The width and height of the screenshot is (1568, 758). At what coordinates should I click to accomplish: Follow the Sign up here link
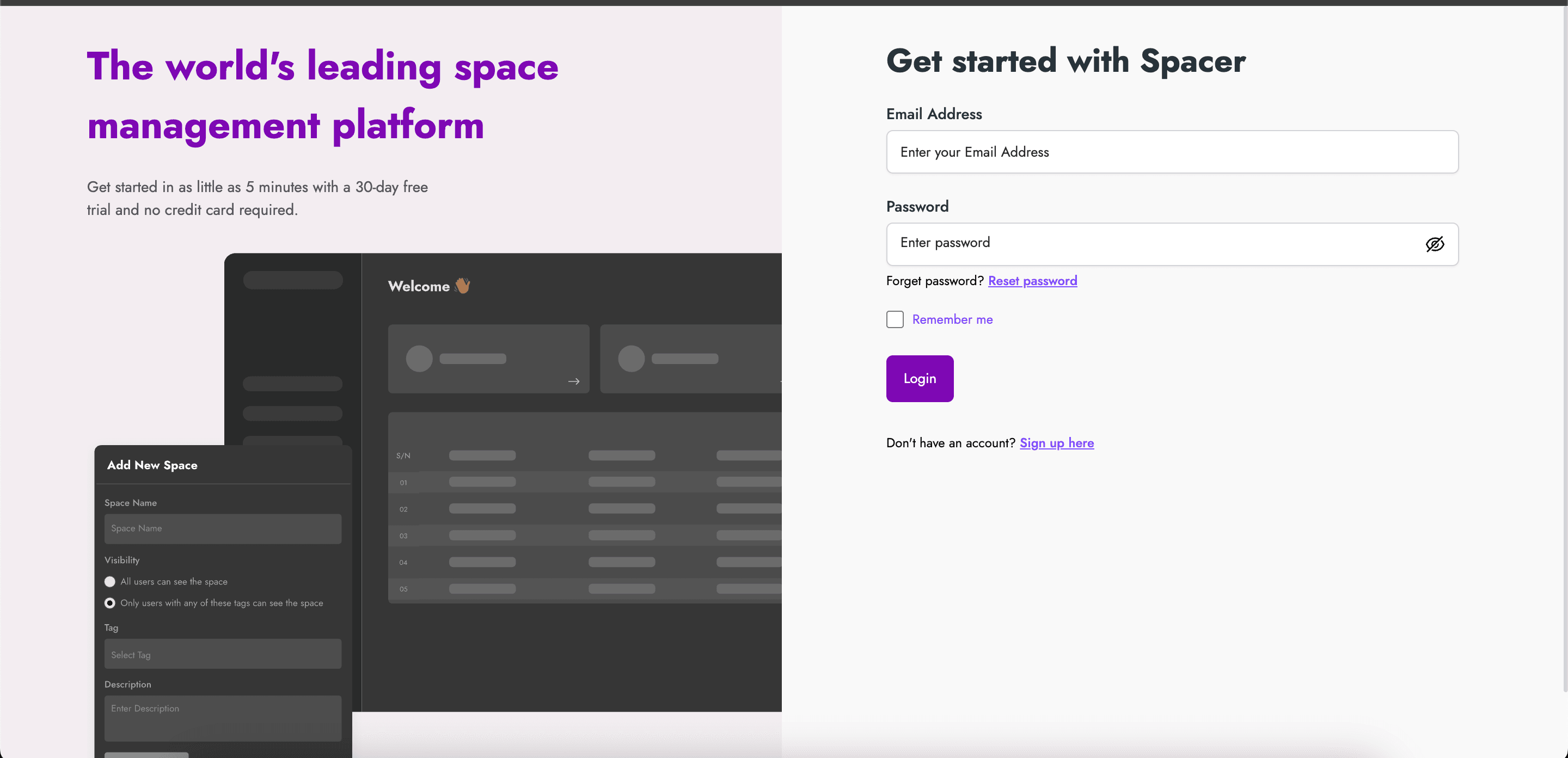tap(1057, 443)
